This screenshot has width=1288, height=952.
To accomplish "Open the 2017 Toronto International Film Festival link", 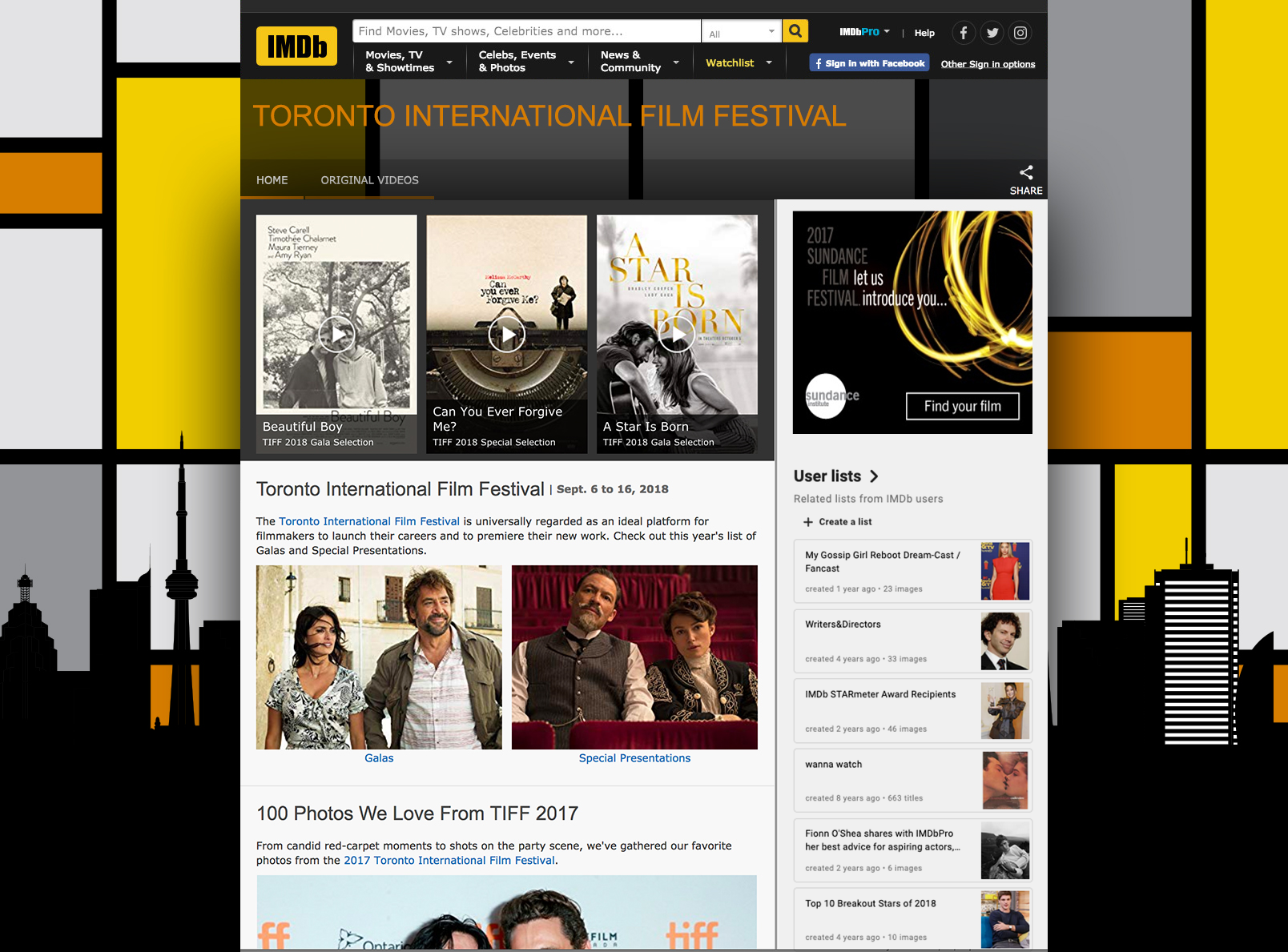I will (449, 860).
